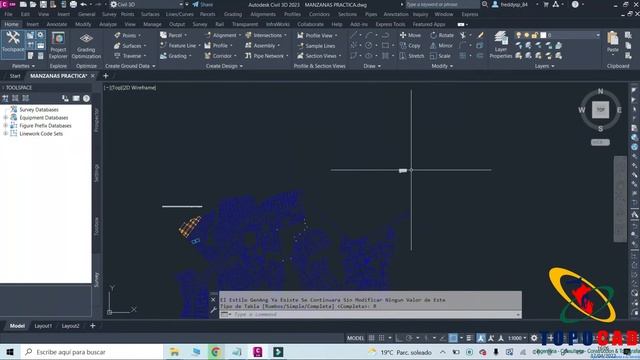This screenshot has height=360, width=640.
Task: Click the Intersections button
Action: [x=266, y=36]
